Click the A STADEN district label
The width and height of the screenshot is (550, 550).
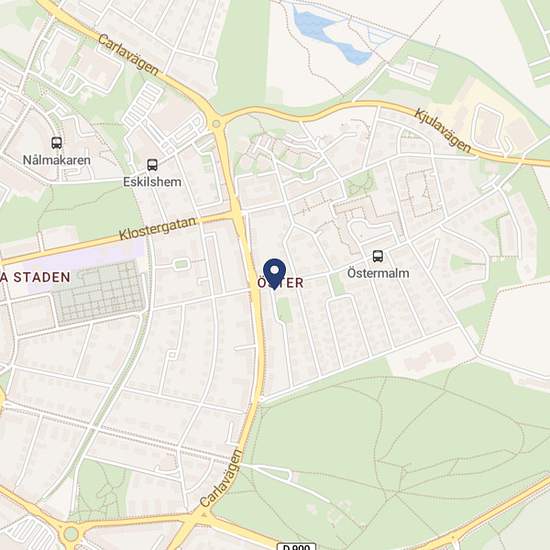(35, 277)
